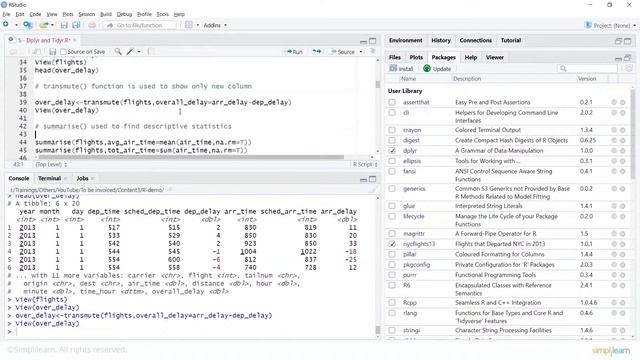The image size is (640, 360).
Task: Click the packages list vertical scrollbar
Action: tap(633, 134)
